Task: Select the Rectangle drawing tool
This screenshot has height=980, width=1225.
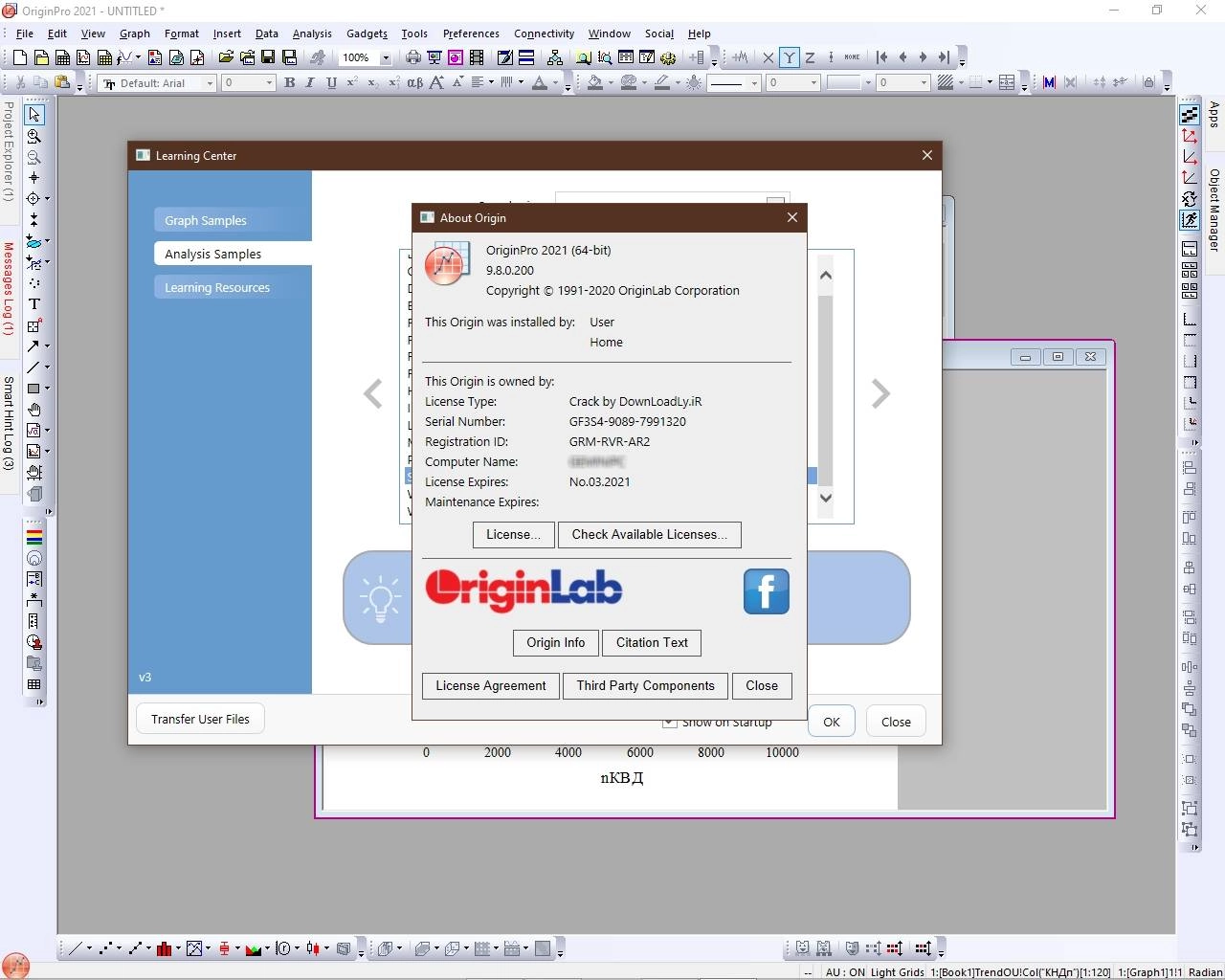Action: coord(33,389)
